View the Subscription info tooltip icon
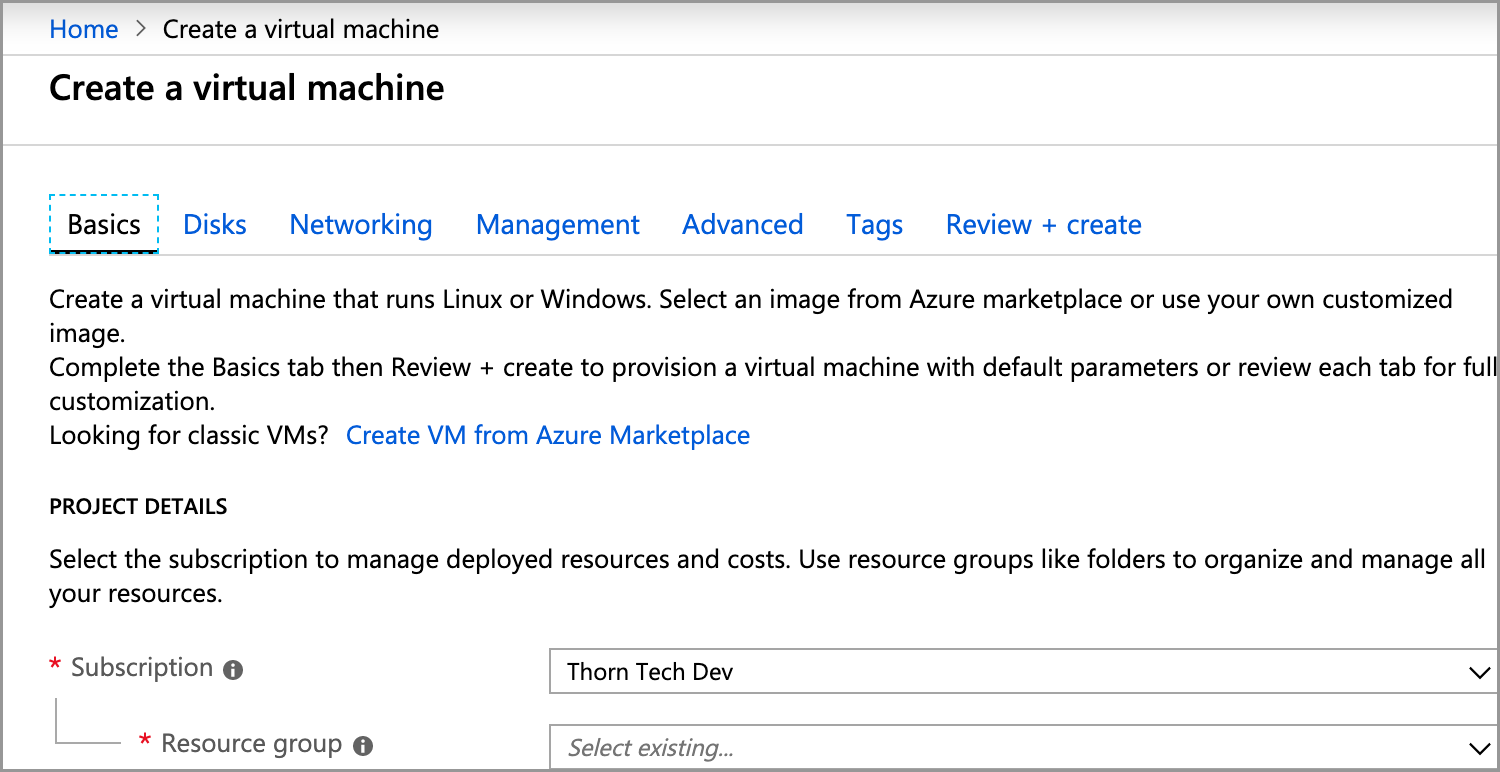 pyautogui.click(x=232, y=668)
